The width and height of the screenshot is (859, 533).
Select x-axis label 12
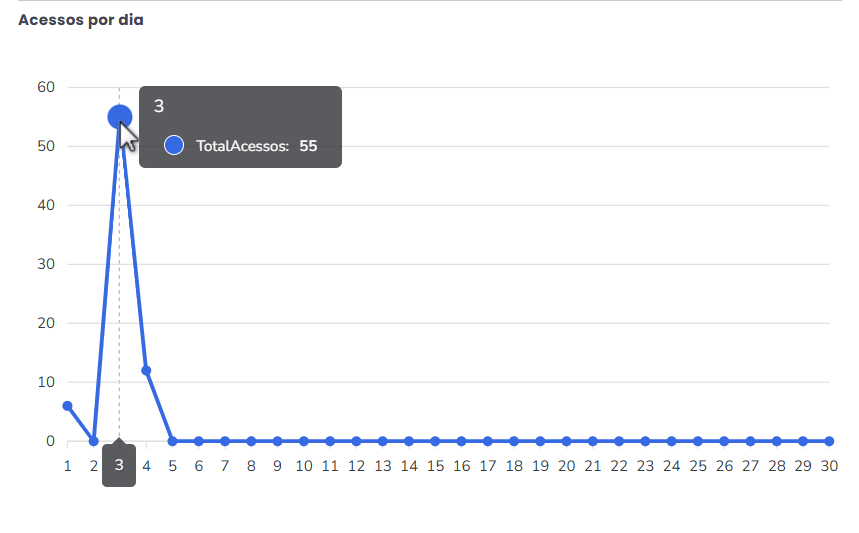pos(356,465)
